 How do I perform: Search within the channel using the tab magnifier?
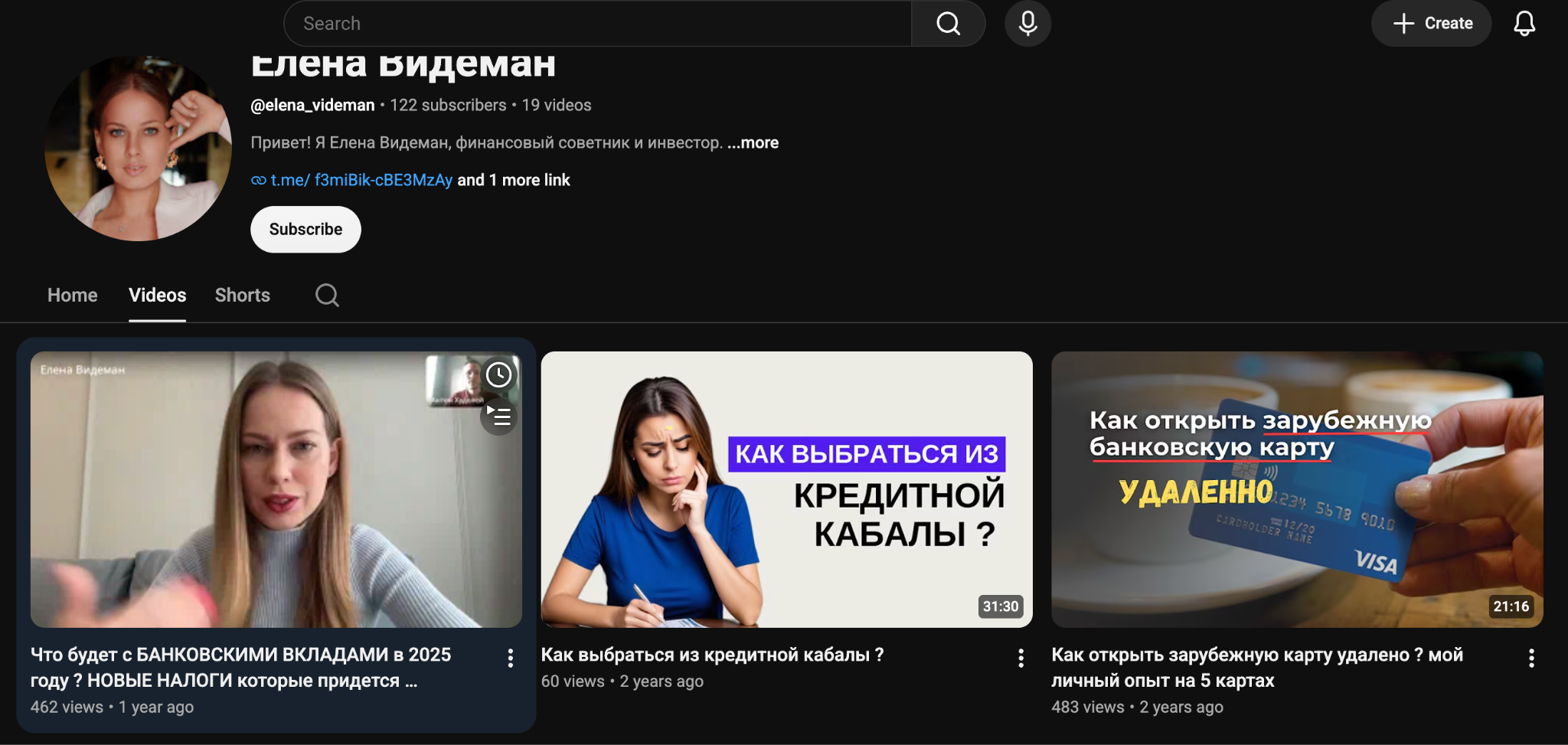pyautogui.click(x=327, y=295)
